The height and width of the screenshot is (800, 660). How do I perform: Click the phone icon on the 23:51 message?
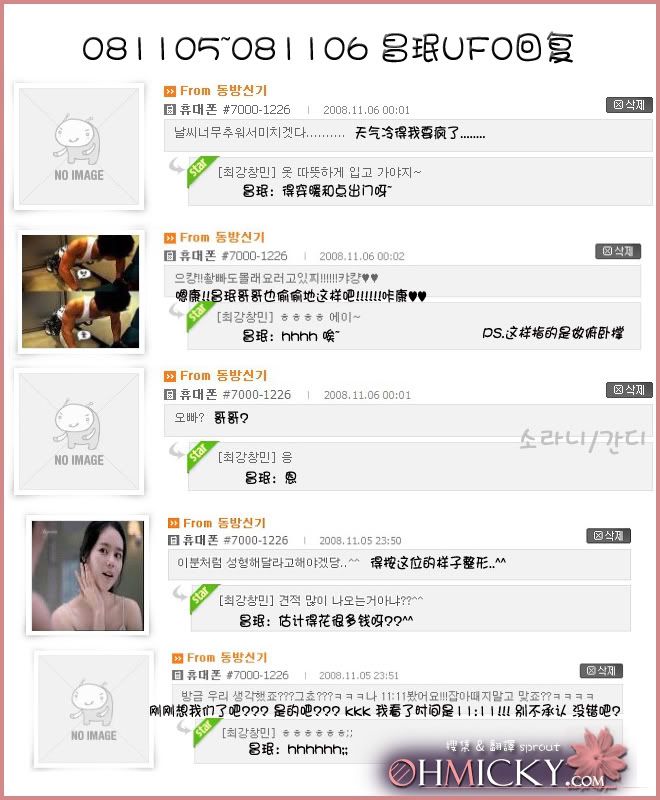pyautogui.click(x=177, y=675)
